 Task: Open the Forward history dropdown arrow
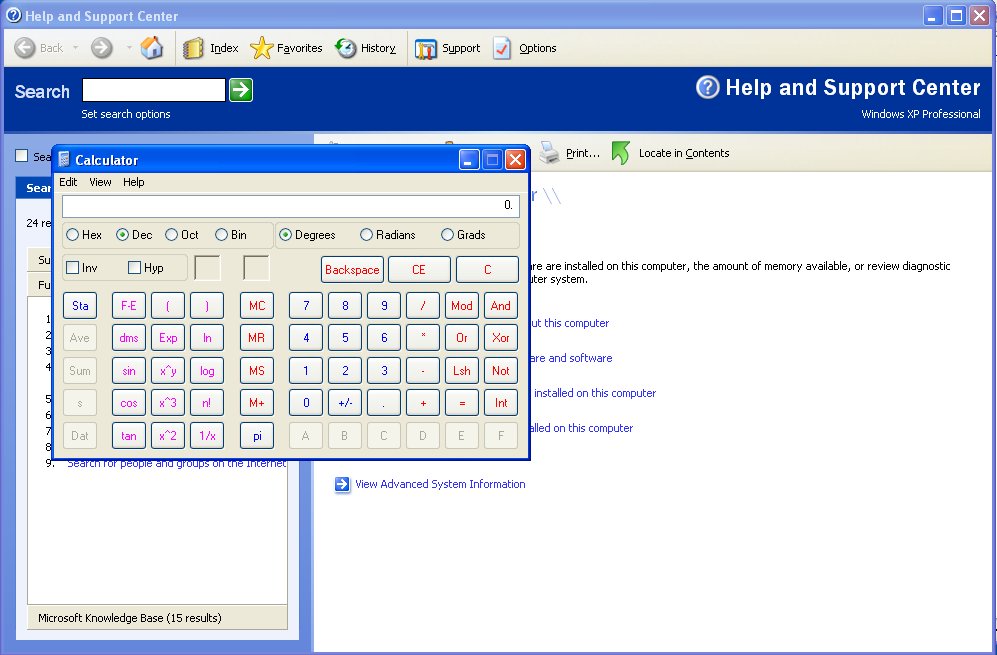coord(128,48)
